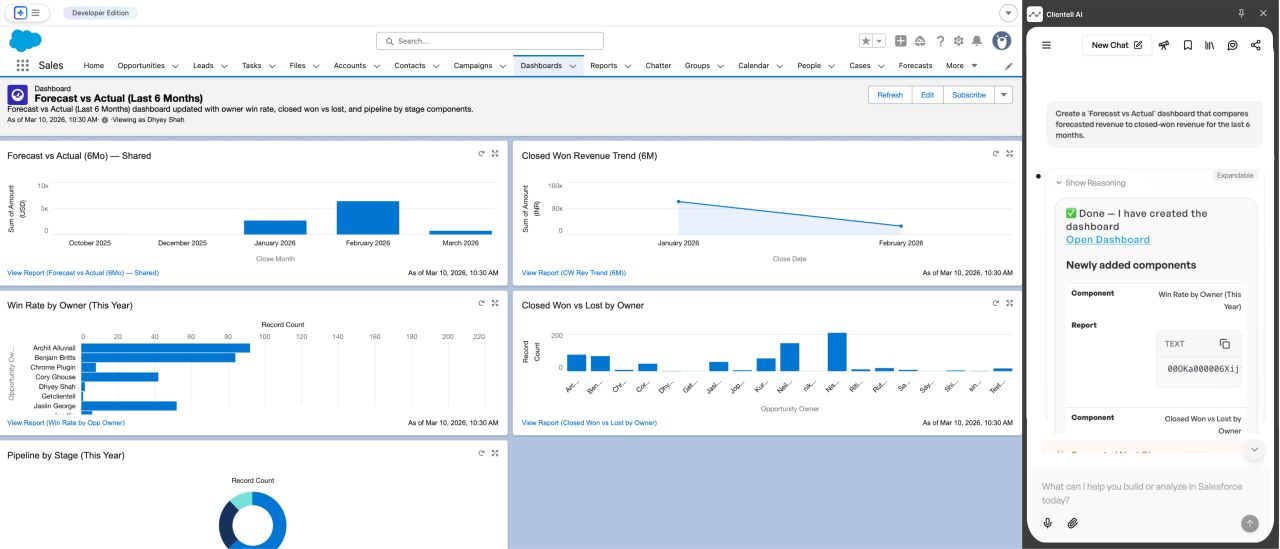This screenshot has height=549, width=1280.
Task: Click the circular dropdown arrow at top bar
Action: click(1008, 13)
